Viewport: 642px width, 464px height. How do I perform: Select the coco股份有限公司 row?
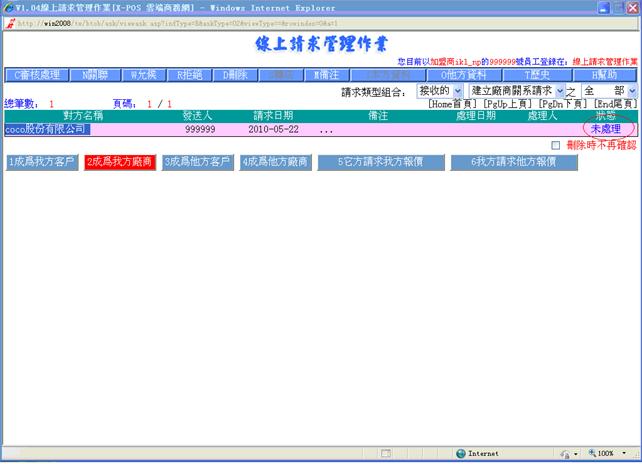click(46, 129)
